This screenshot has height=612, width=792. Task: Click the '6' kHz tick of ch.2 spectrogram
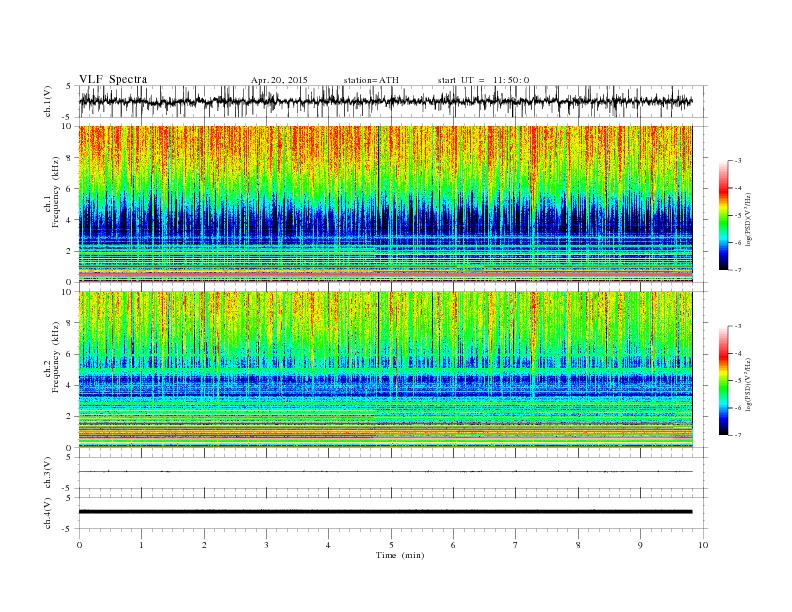point(70,354)
